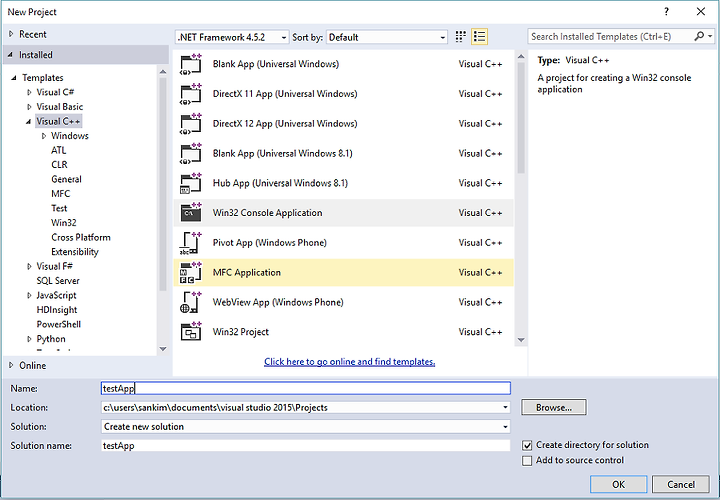Click the Blank App (Universal Windows) template icon
The image size is (720, 500).
(191, 64)
